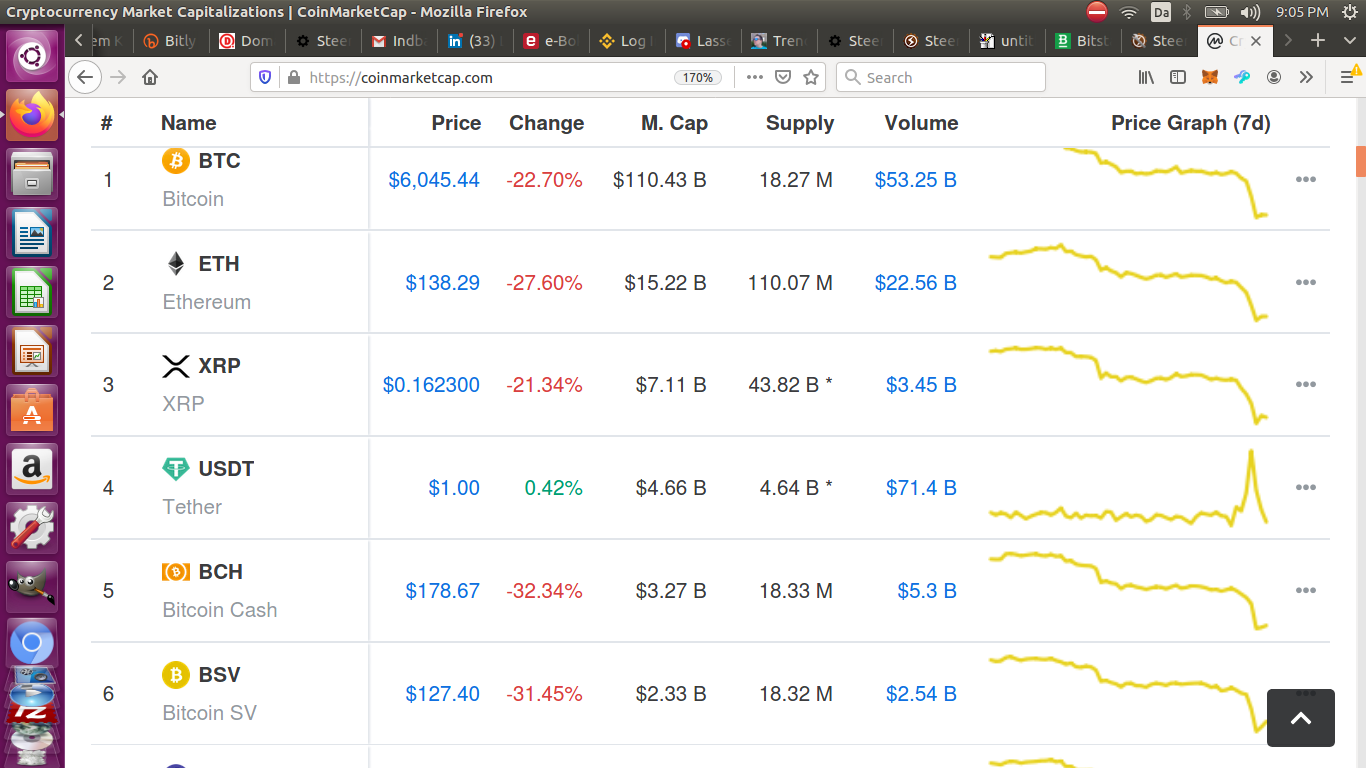
Task: Click the page vertical scrollbar thumb
Action: click(x=1360, y=160)
